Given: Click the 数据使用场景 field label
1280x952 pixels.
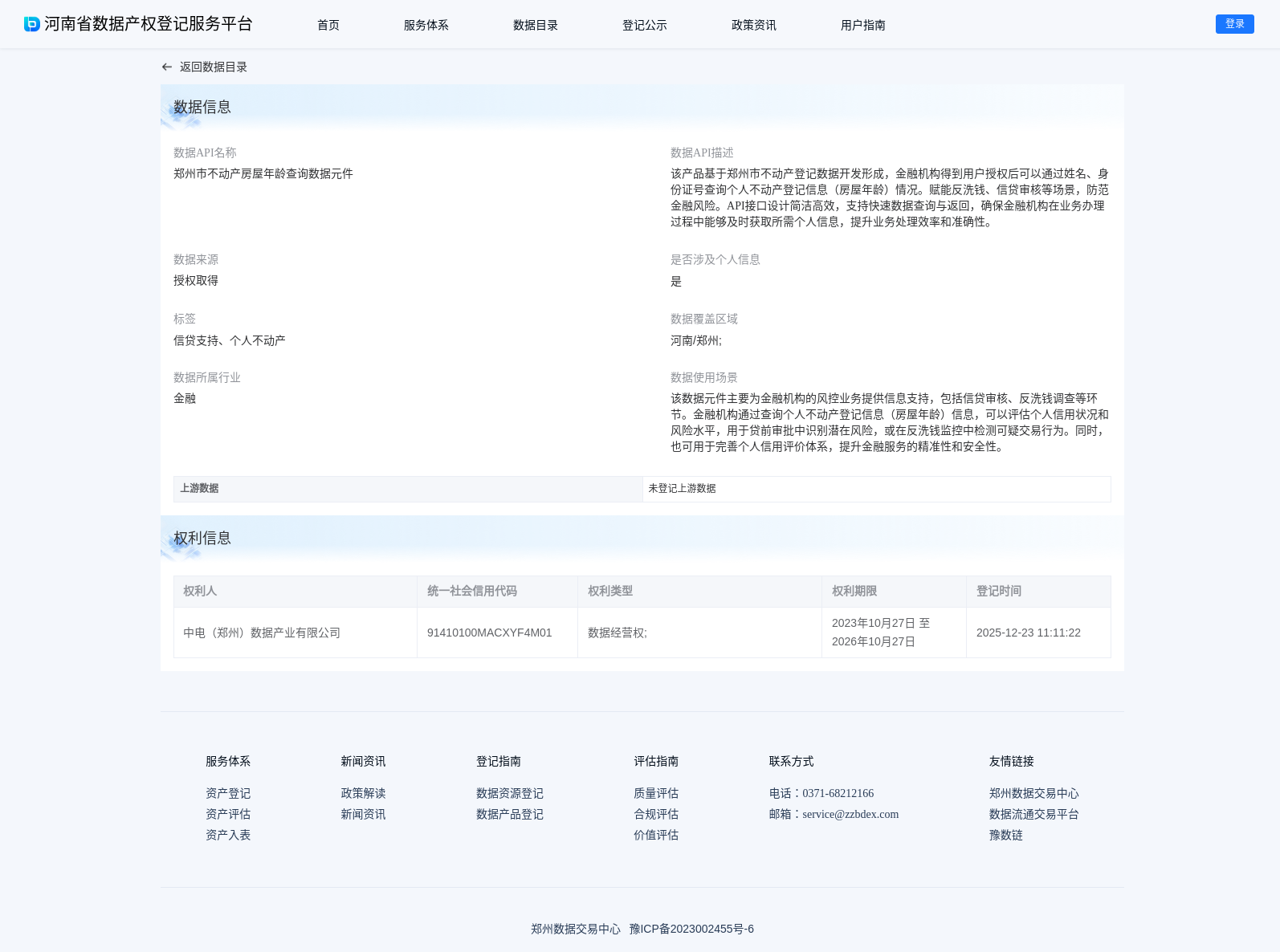Looking at the screenshot, I should [x=704, y=377].
